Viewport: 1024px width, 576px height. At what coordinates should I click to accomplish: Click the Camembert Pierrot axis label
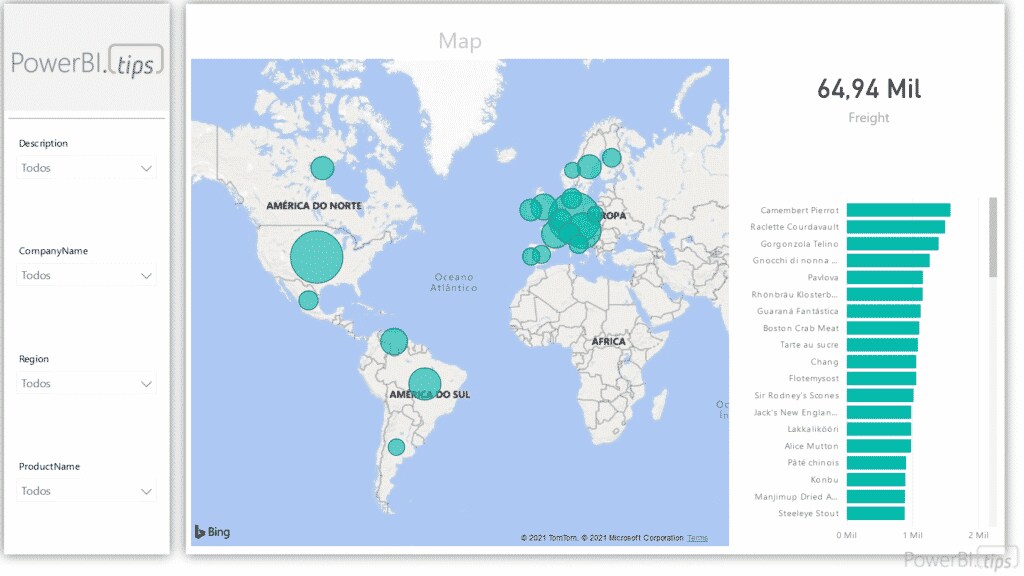click(799, 210)
